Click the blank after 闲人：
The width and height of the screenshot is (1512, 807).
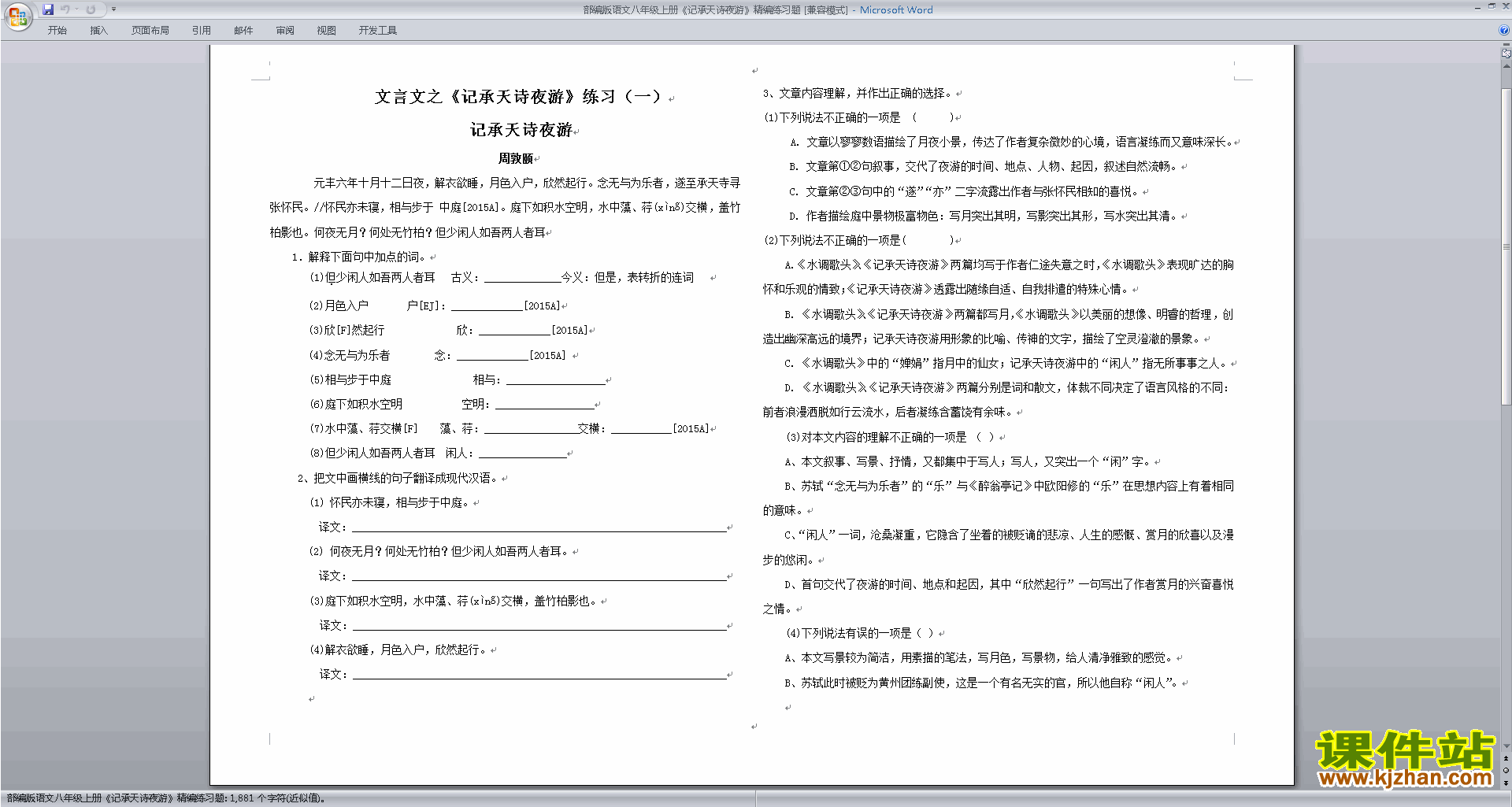[522, 453]
